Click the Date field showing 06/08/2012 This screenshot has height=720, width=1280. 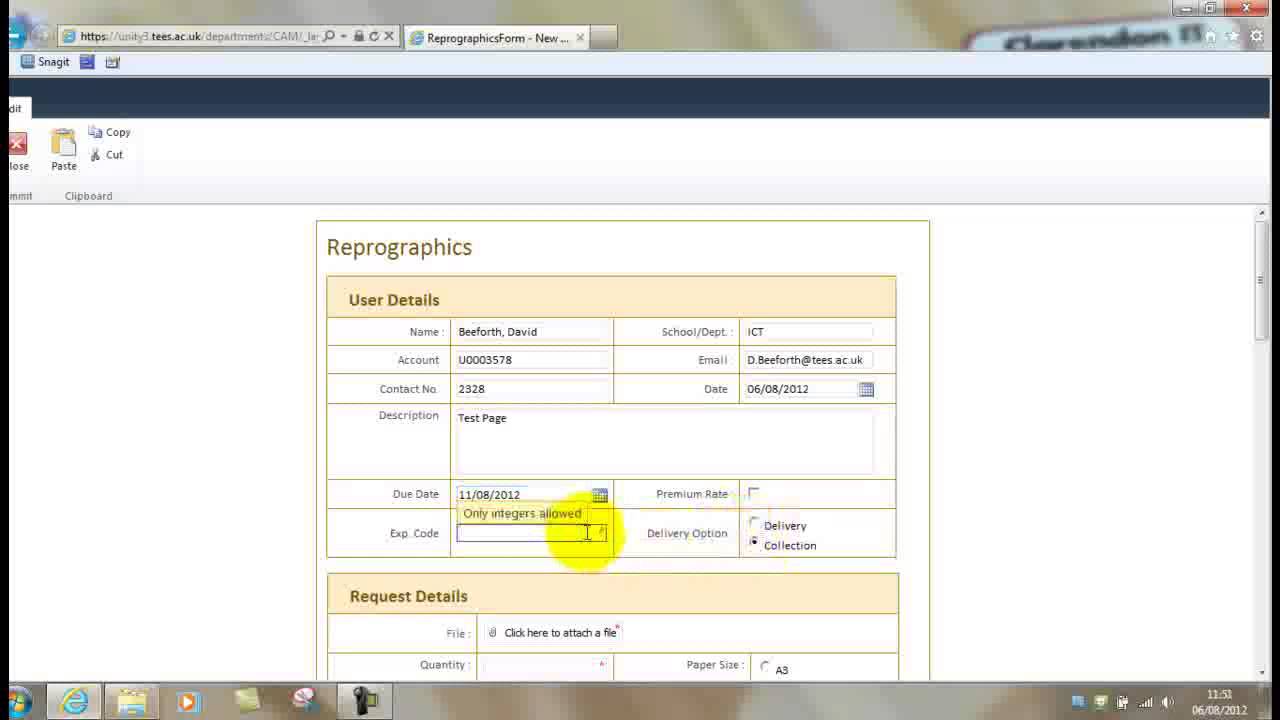pos(800,389)
